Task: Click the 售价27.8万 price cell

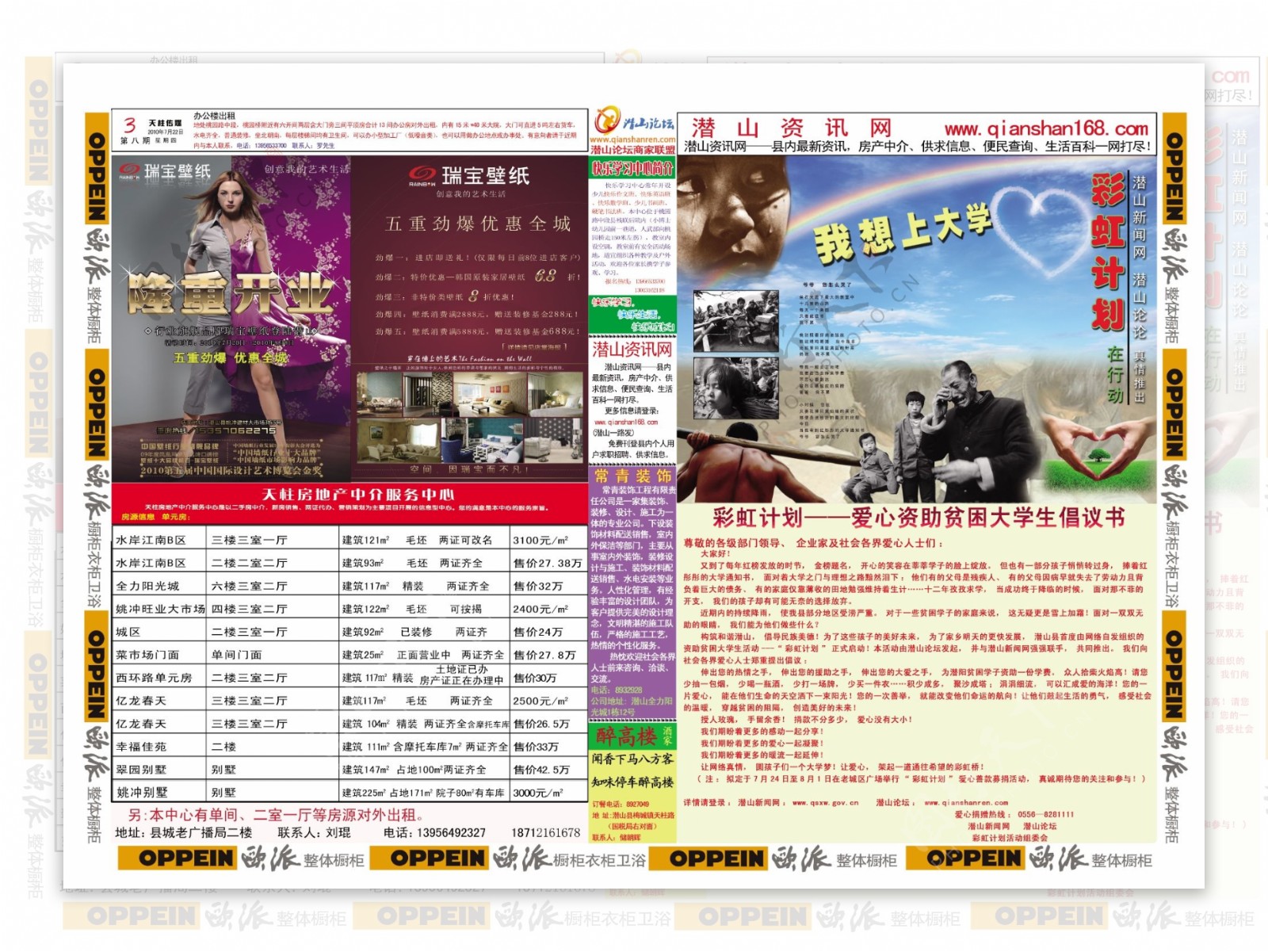Action: point(548,655)
